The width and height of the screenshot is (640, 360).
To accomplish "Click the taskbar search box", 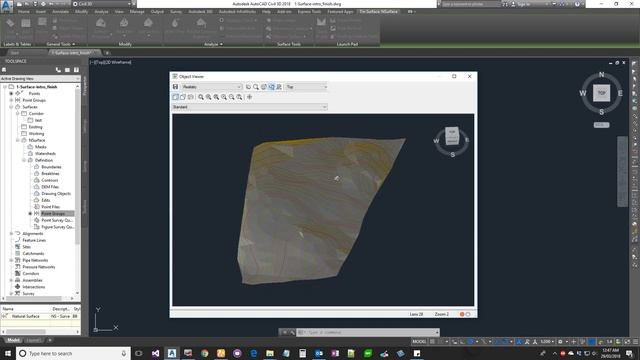I will pos(73,353).
